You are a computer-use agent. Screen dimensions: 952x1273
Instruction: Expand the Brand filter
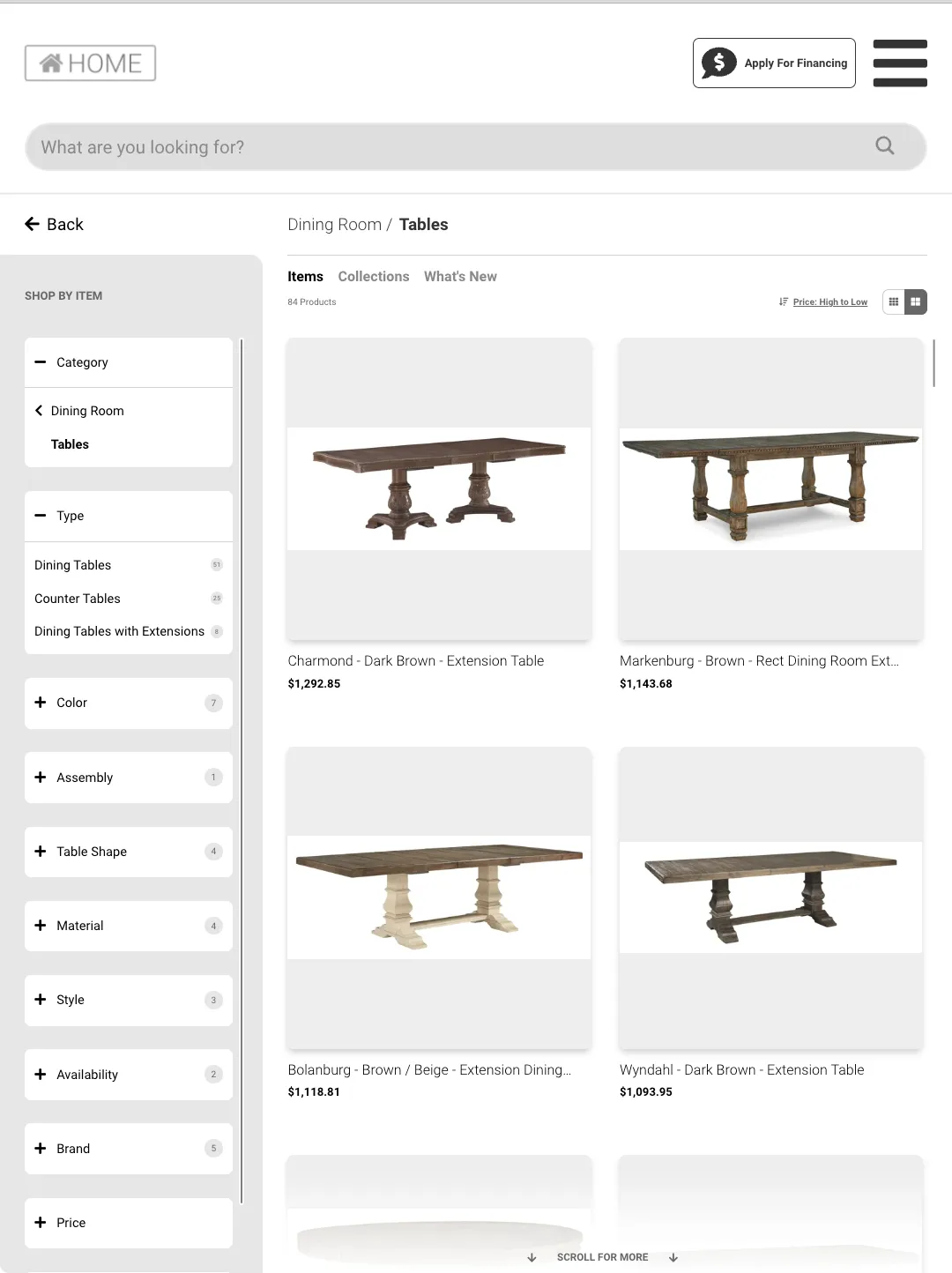[129, 1149]
